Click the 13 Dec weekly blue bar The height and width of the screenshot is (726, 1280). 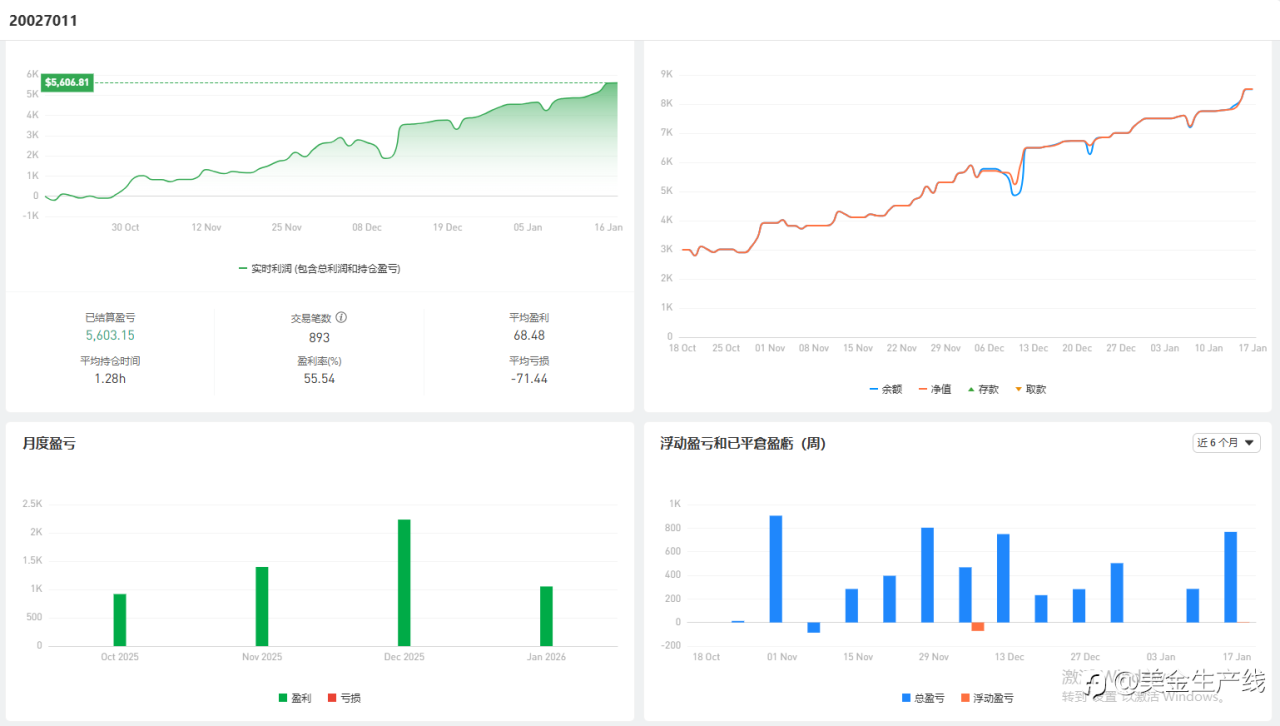[1003, 578]
